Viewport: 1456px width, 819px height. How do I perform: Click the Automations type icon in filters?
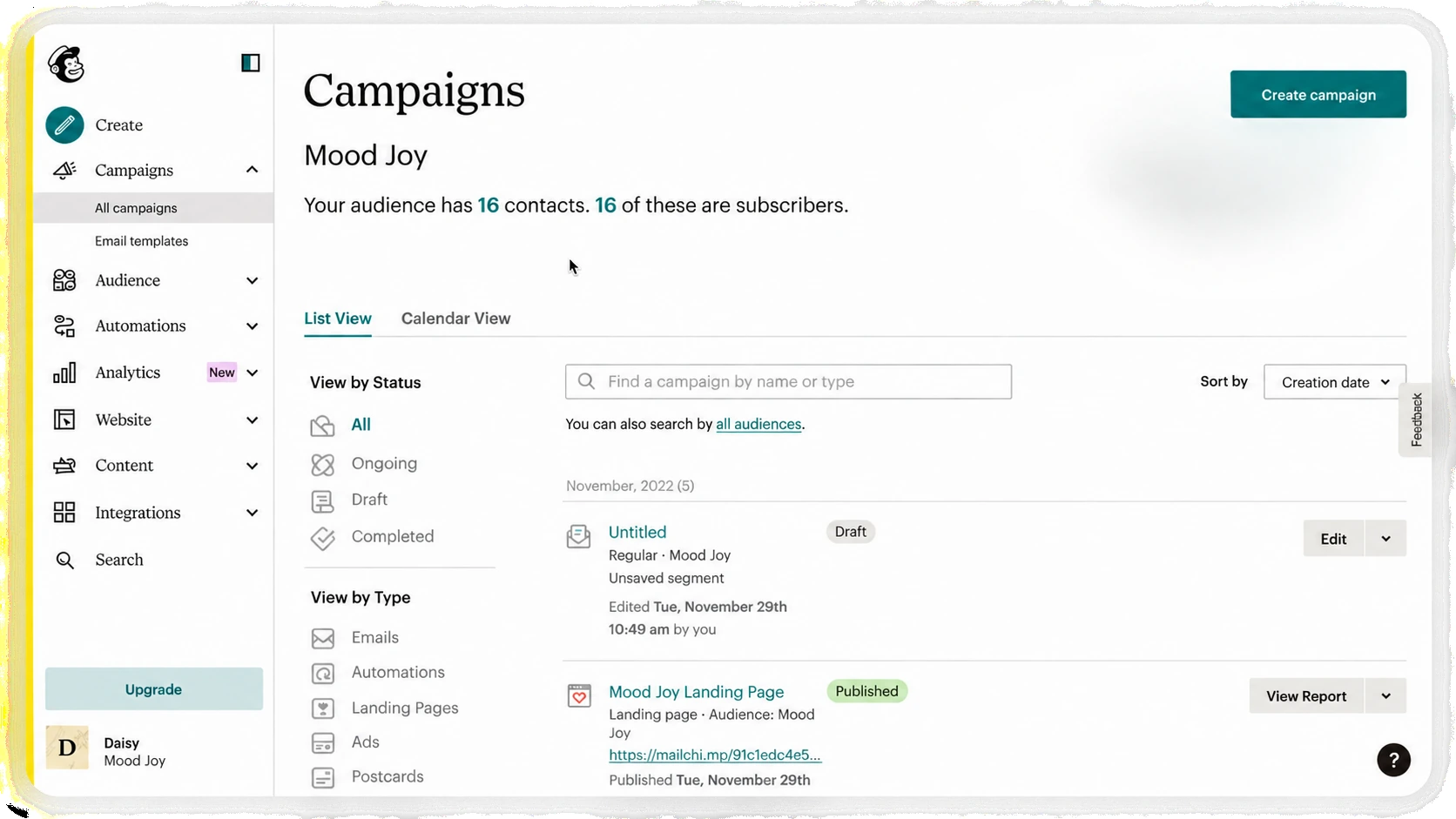click(322, 674)
